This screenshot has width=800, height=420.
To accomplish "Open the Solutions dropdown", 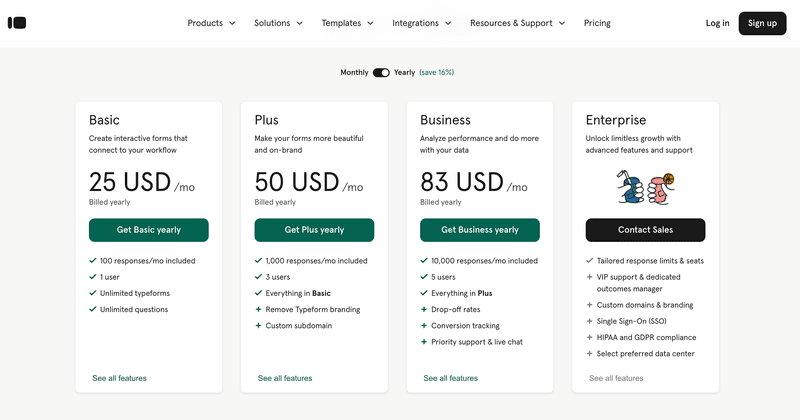I will click(278, 23).
